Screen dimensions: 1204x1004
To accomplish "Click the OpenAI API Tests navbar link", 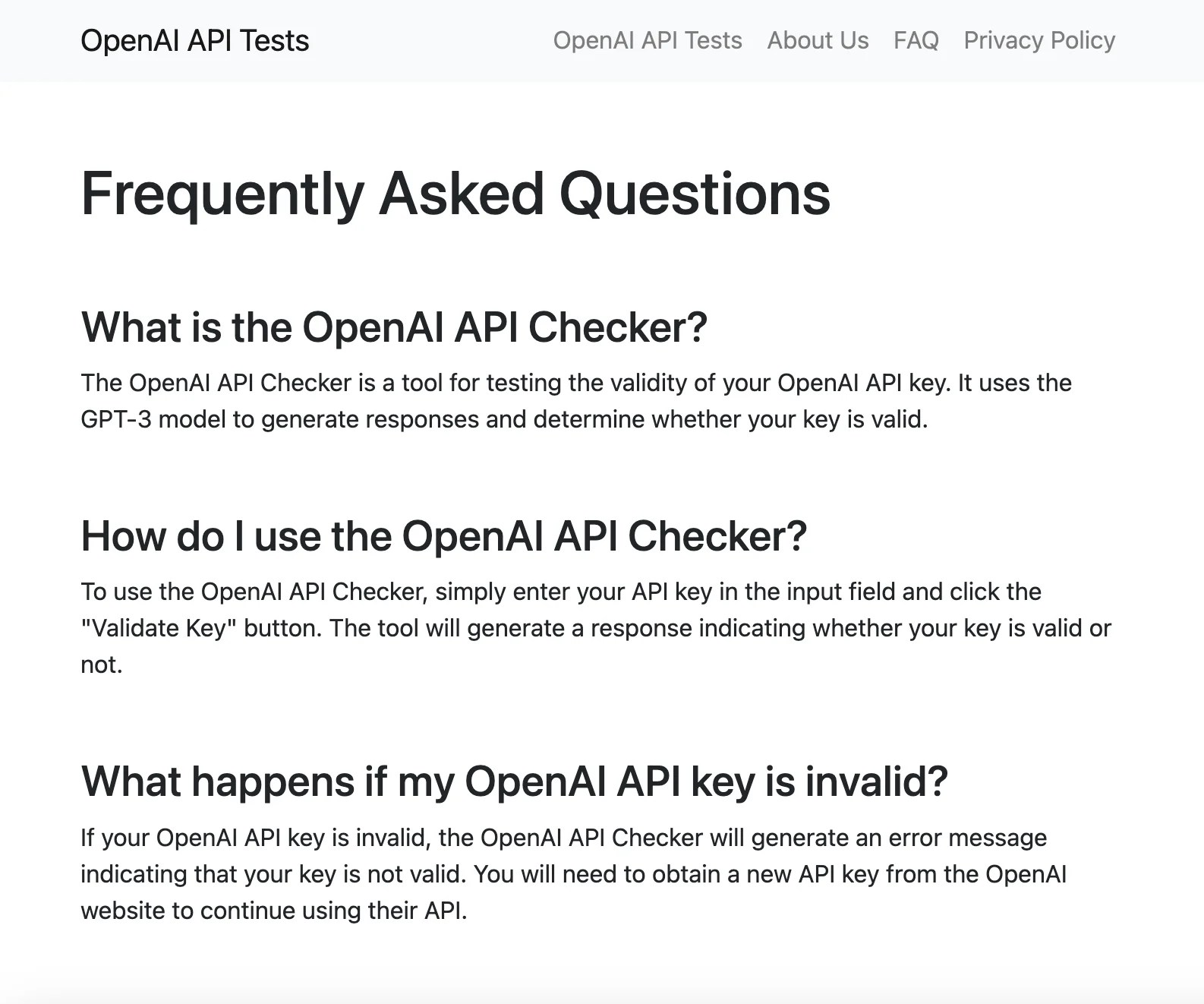I will (648, 40).
